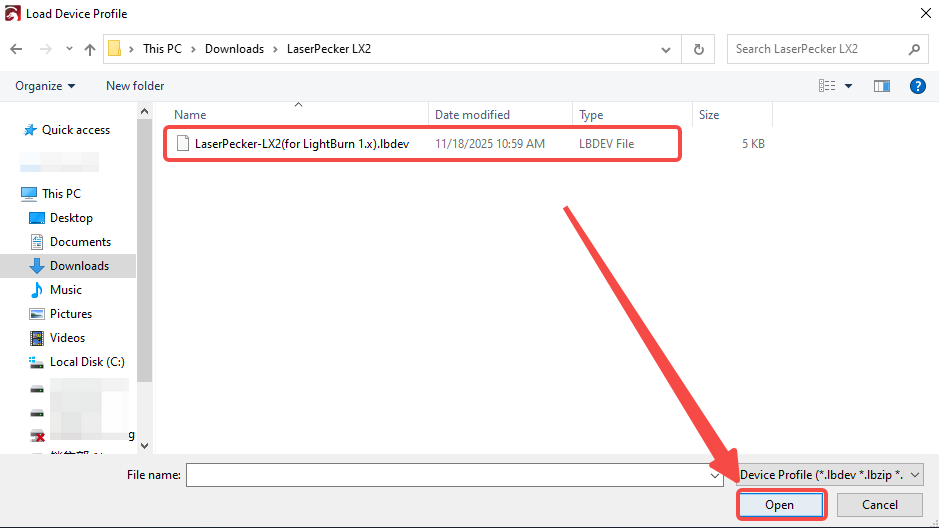The height and width of the screenshot is (528, 939).
Task: Expand the Organize dropdown menu
Action: pyautogui.click(x=45, y=86)
